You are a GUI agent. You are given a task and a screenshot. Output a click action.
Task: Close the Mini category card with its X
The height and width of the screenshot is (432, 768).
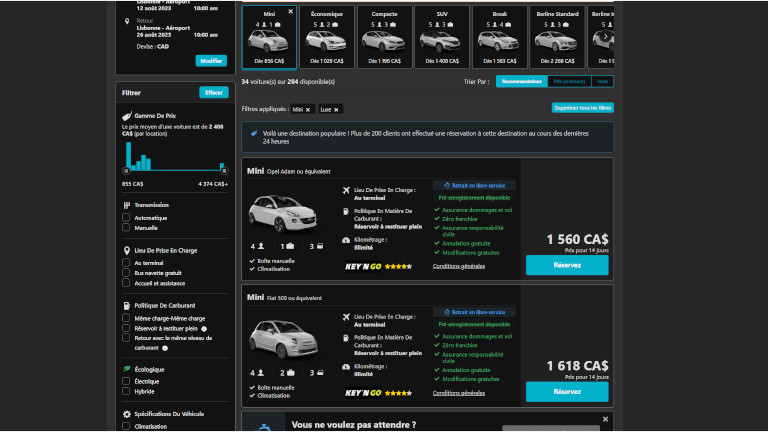click(x=290, y=11)
